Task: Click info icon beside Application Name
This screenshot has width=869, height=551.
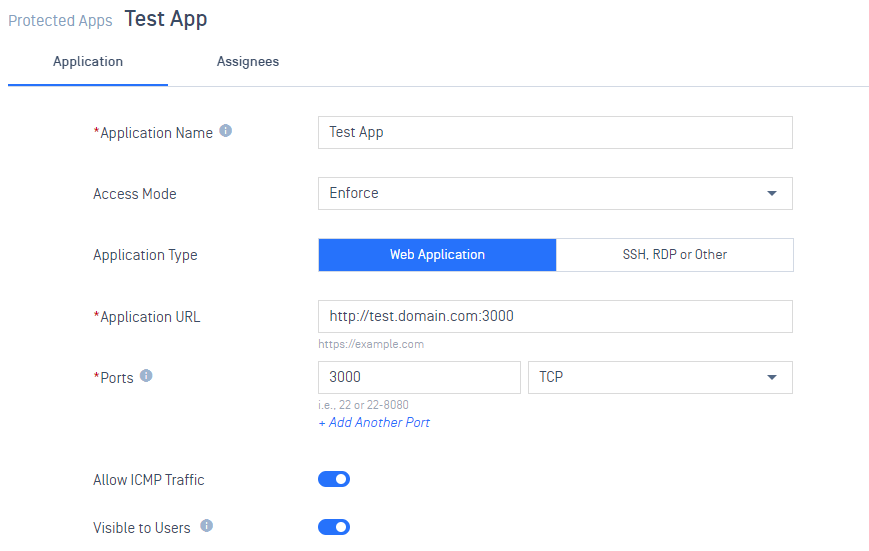Action: click(x=226, y=131)
